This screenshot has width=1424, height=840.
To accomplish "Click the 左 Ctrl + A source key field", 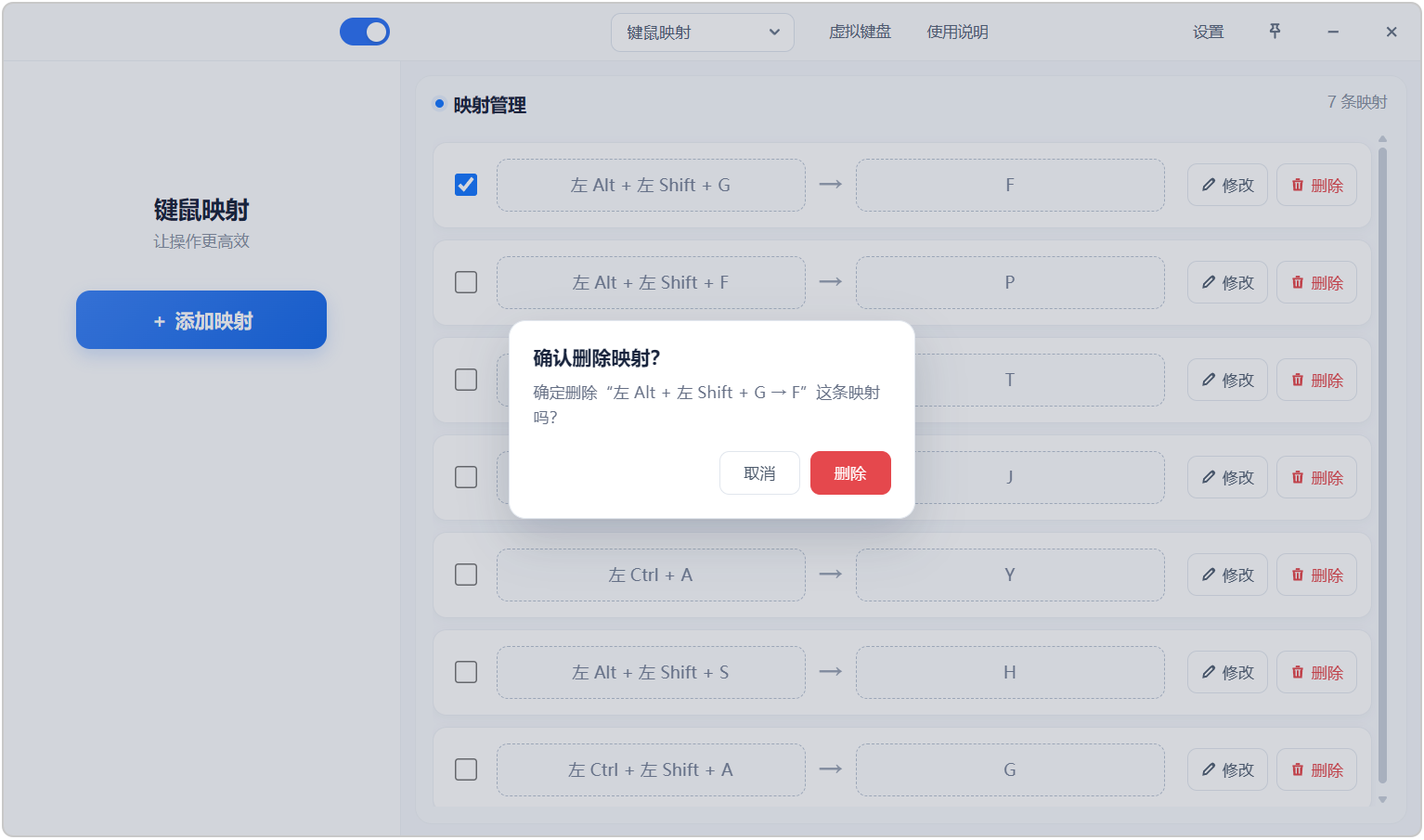I will 651,575.
